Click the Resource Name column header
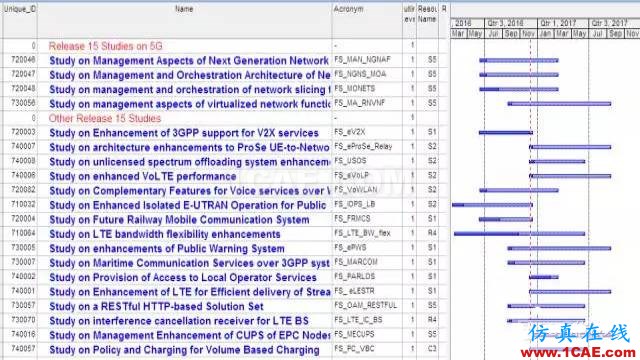 (427, 14)
